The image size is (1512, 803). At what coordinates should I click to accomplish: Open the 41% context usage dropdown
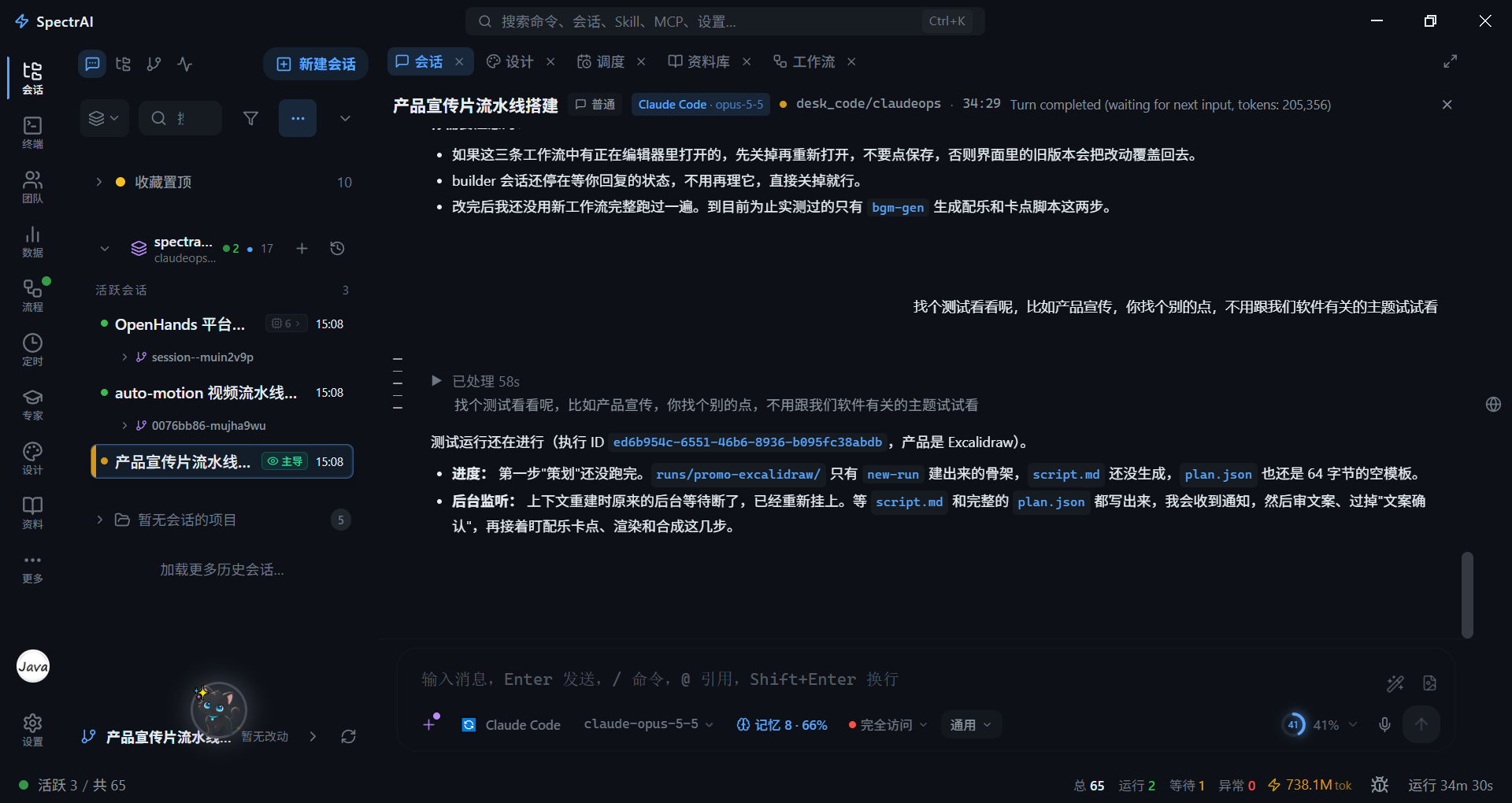point(1320,724)
